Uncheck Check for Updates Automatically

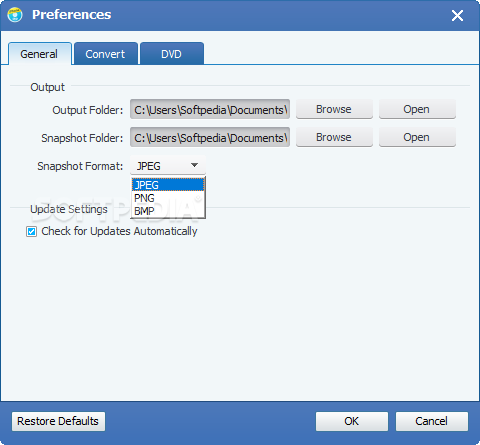[32, 231]
